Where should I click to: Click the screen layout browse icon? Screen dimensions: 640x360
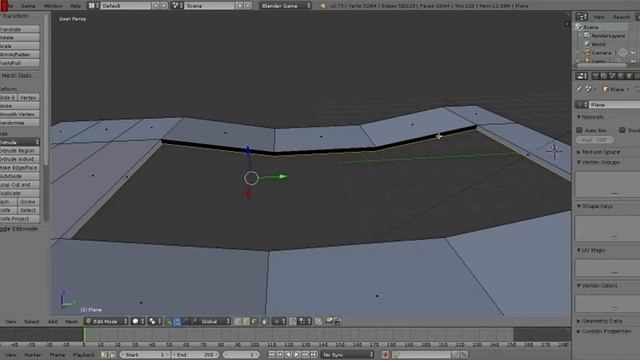coord(93,6)
